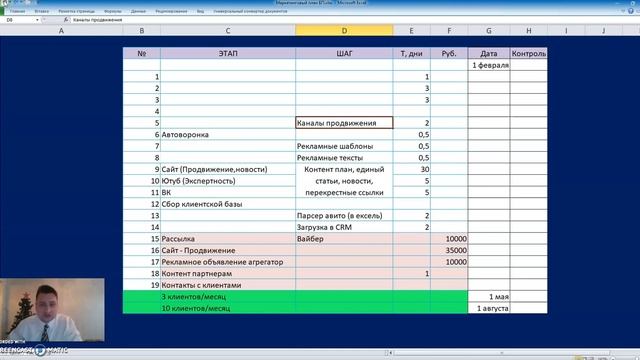Viewport: 640px width, 360px height.
Task: Click the Name Box showing D8
Action: [18, 20]
